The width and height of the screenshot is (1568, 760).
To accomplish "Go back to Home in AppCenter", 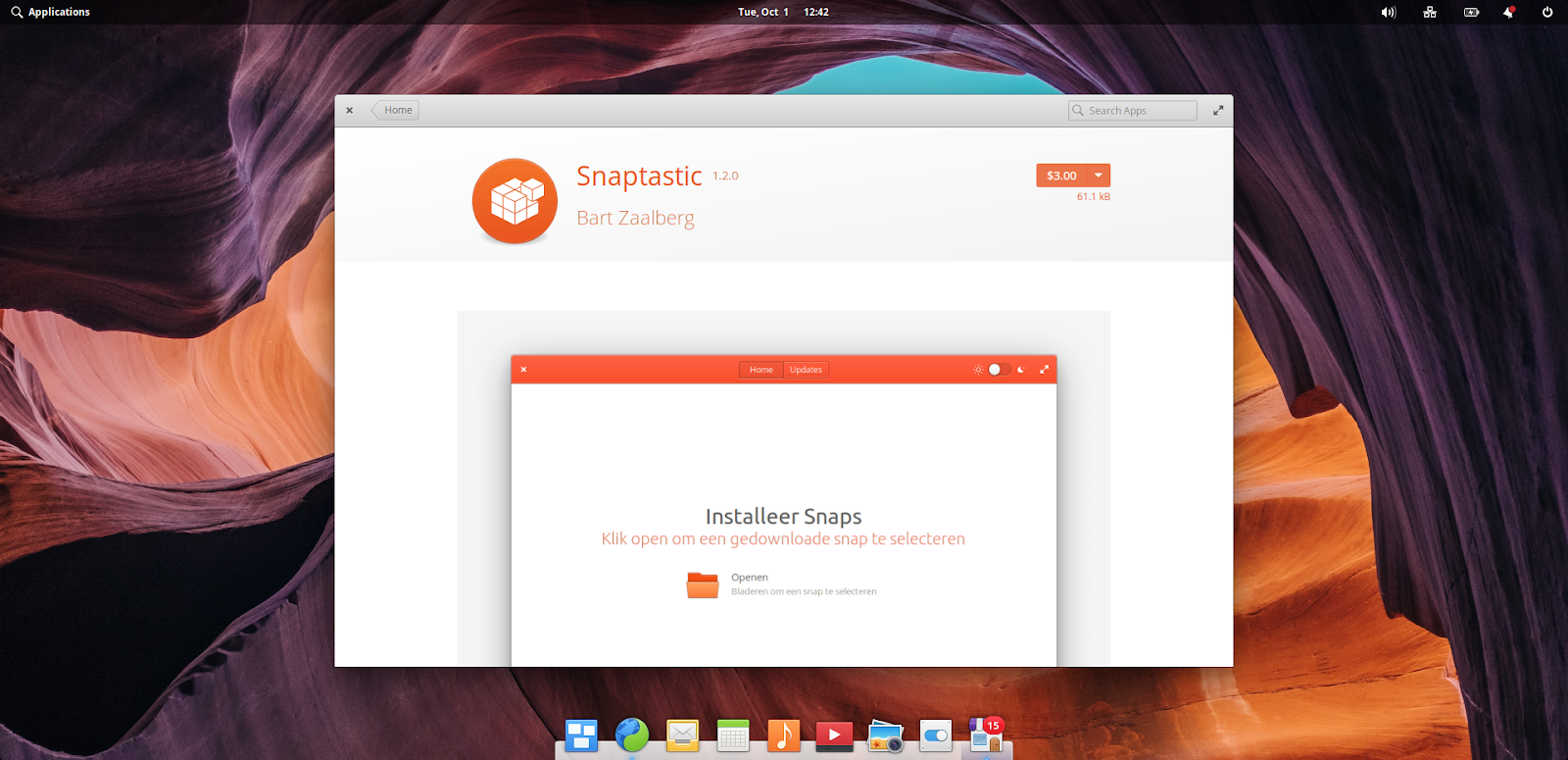I will click(x=396, y=110).
